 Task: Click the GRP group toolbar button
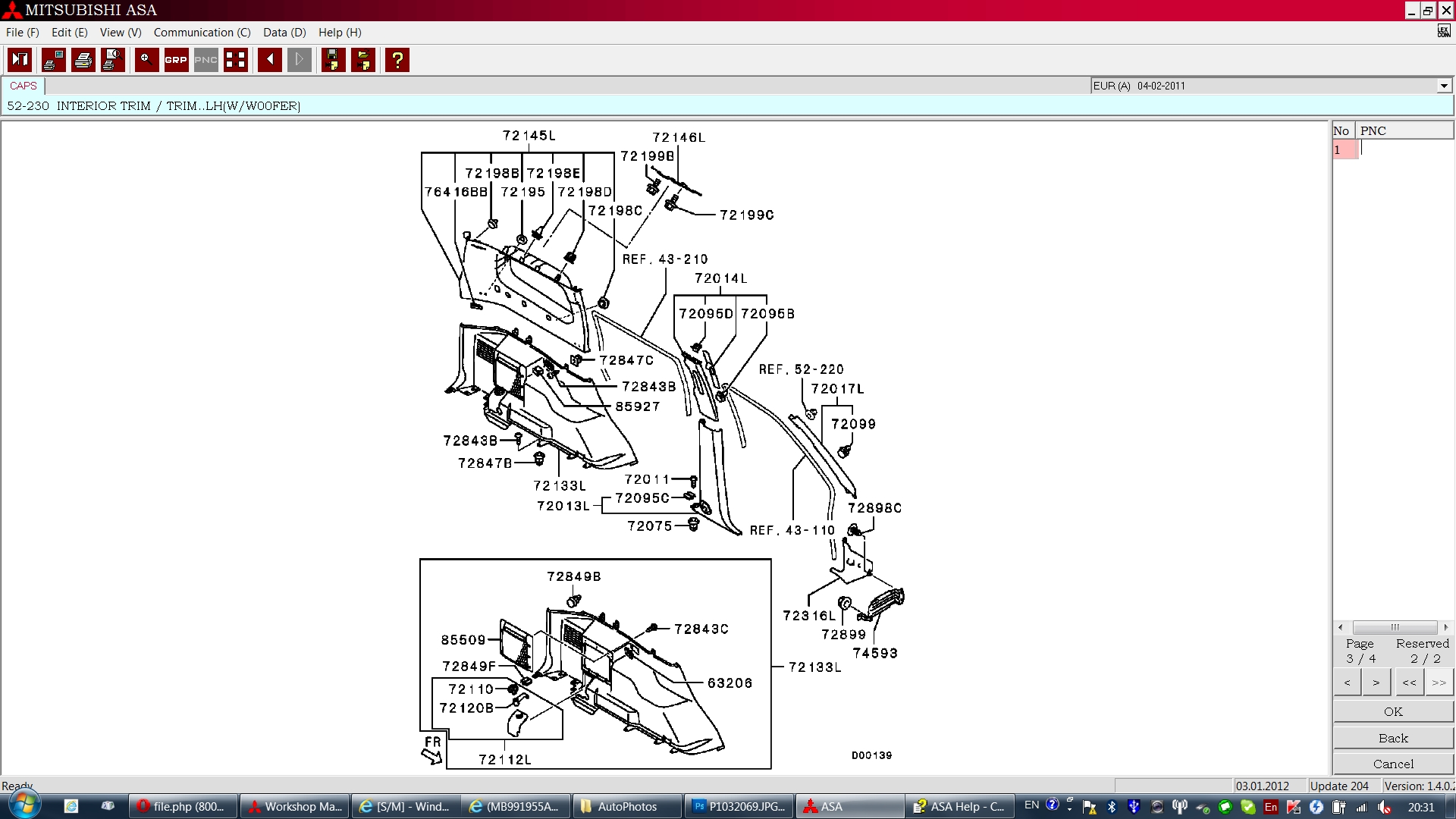[x=176, y=60]
